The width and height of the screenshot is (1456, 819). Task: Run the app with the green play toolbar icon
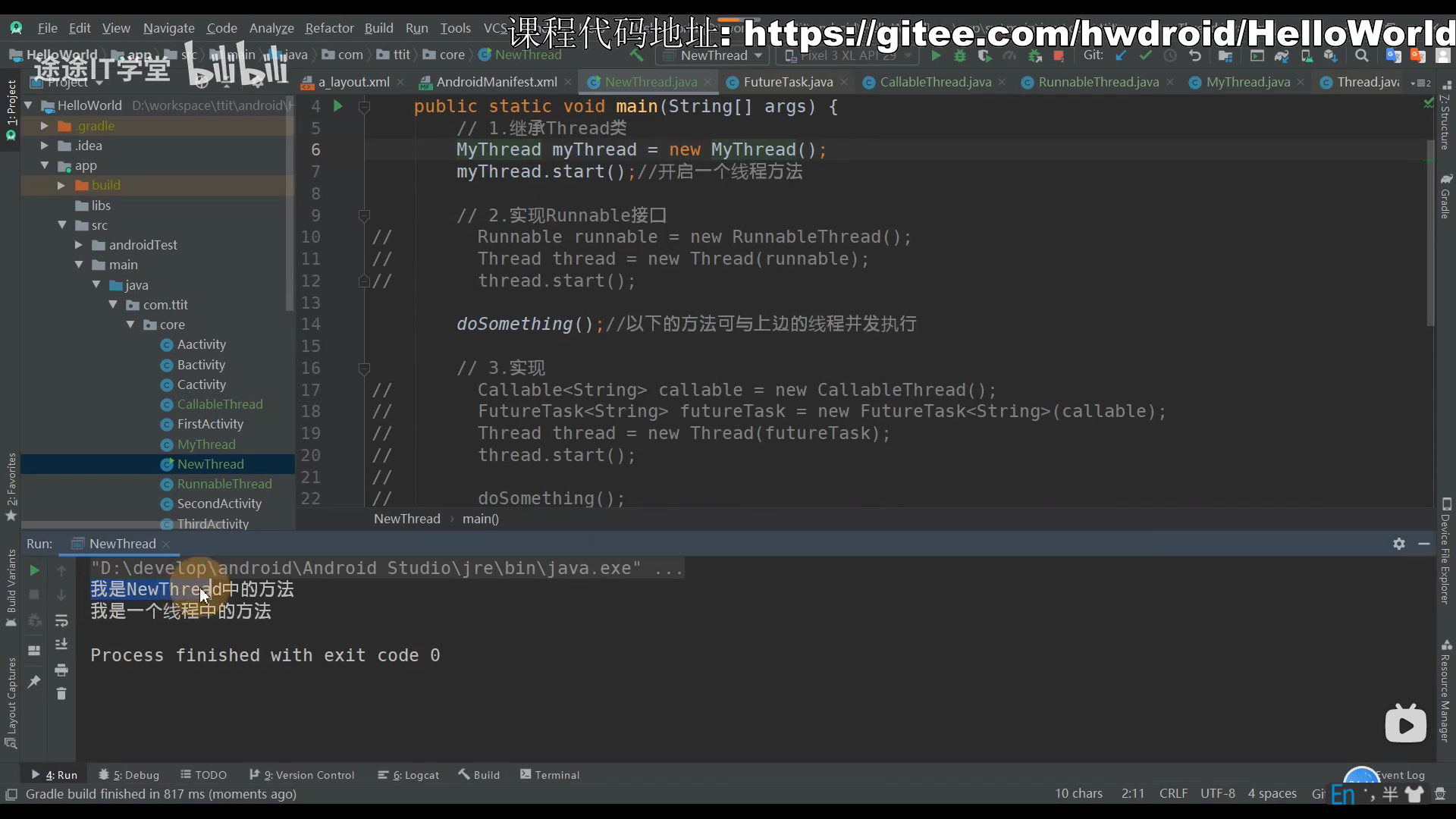tap(936, 55)
